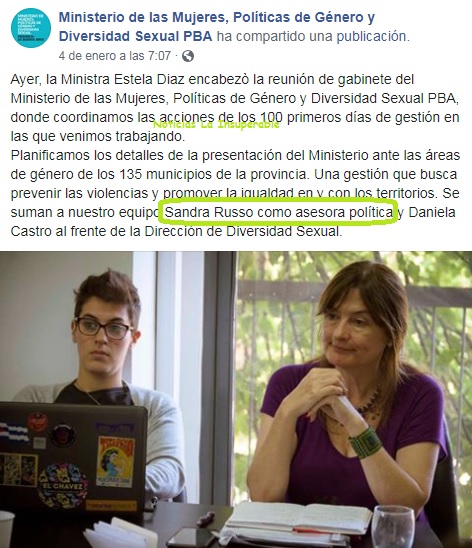Click the green beaded bracelet on wrist
This screenshot has height=548, width=472.
[365, 442]
